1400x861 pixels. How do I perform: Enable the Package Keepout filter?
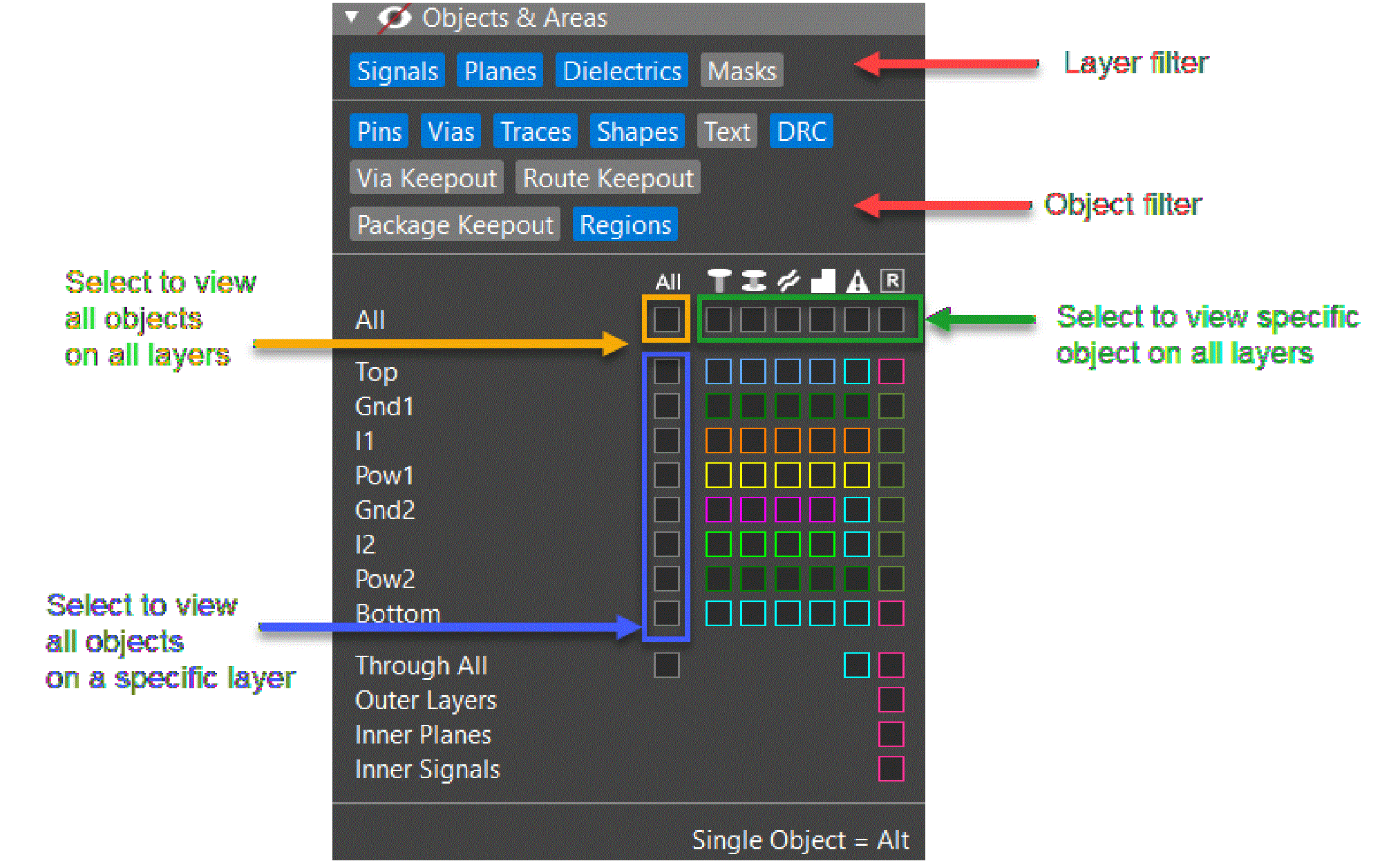click(x=455, y=225)
